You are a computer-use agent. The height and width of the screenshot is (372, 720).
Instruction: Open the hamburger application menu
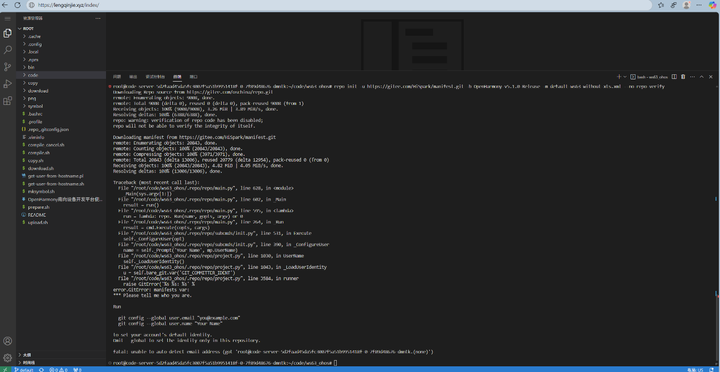tap(7, 18)
